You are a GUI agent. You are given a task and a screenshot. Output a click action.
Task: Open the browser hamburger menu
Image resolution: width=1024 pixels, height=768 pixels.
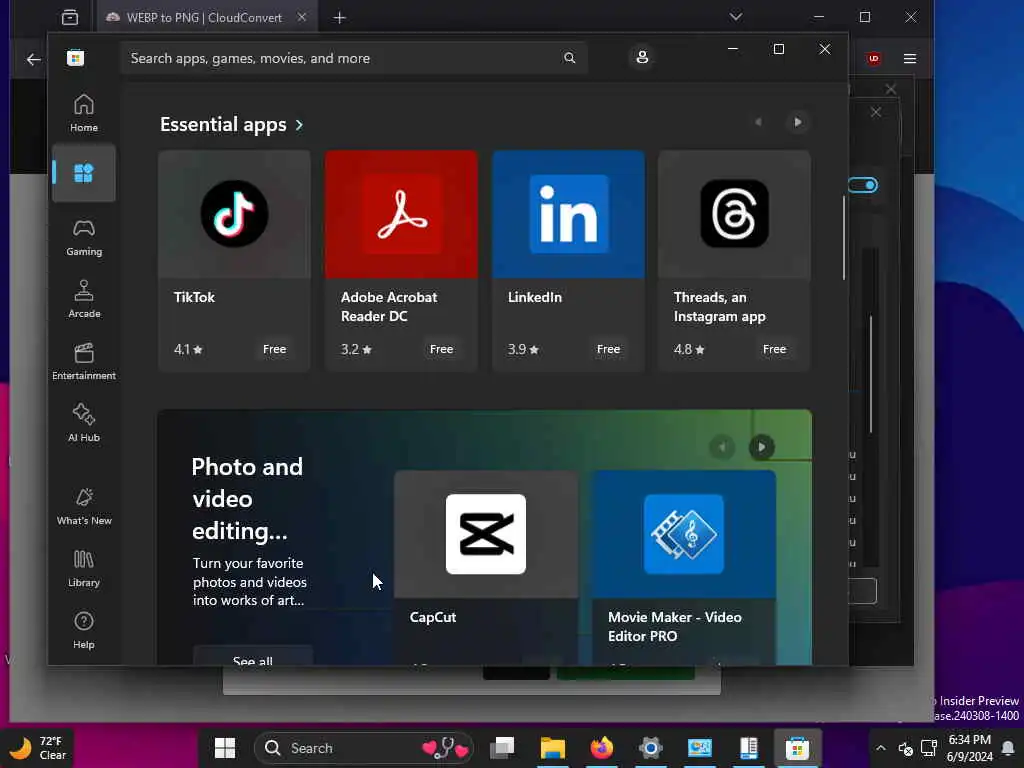click(910, 59)
